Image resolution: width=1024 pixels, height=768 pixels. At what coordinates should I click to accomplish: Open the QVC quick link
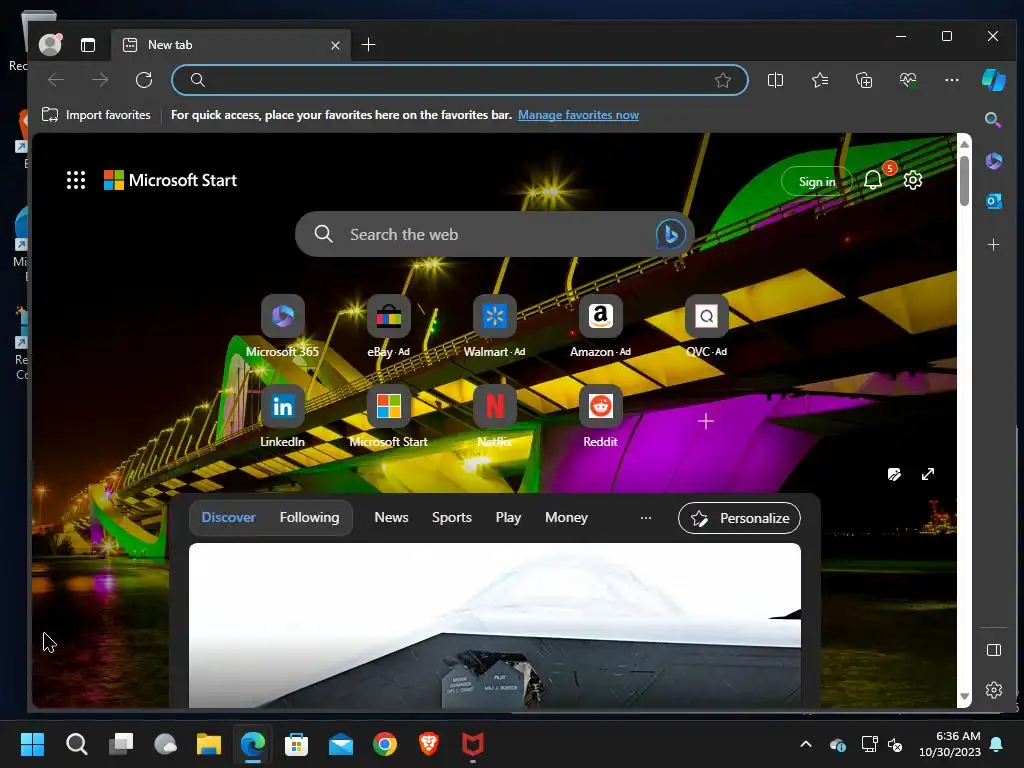[x=706, y=327]
